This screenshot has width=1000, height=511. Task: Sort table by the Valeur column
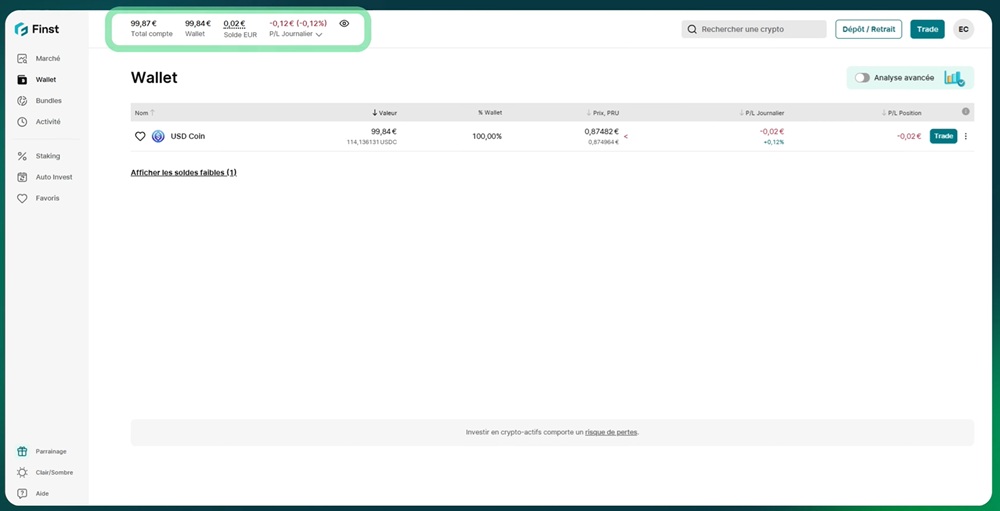385,113
